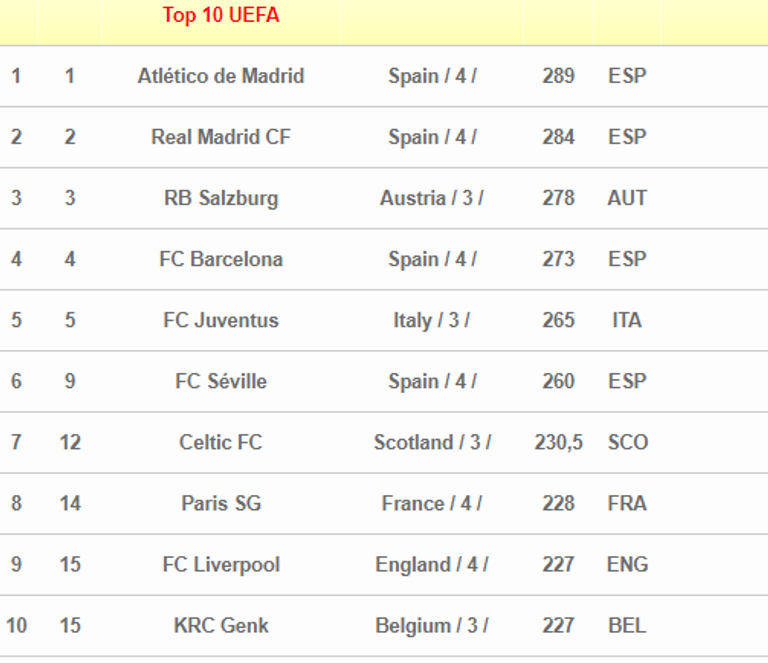Click the France / 4 / country cell

point(432,503)
